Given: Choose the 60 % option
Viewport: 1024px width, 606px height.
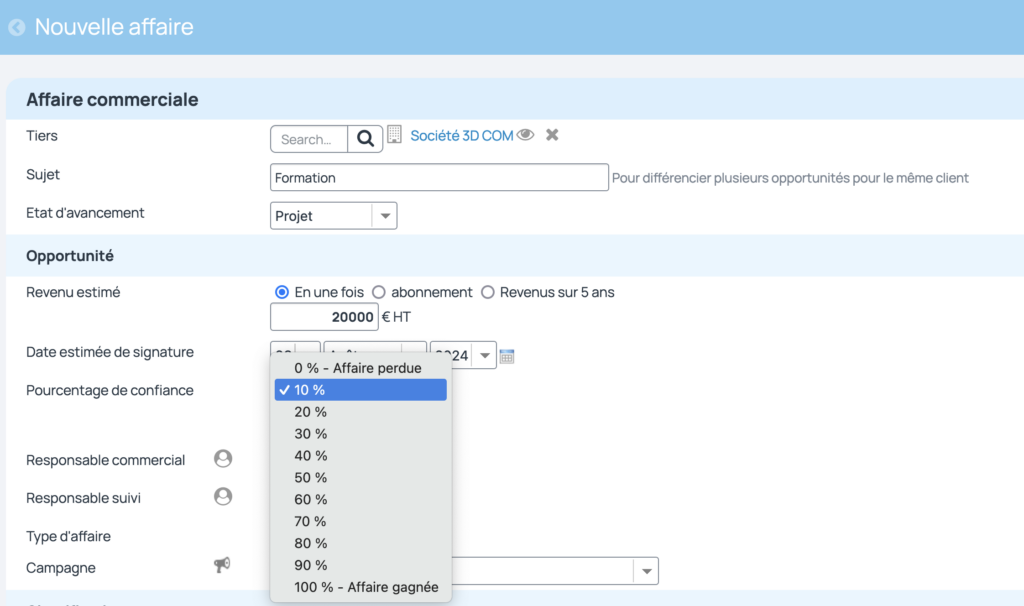Looking at the screenshot, I should click(x=360, y=500).
